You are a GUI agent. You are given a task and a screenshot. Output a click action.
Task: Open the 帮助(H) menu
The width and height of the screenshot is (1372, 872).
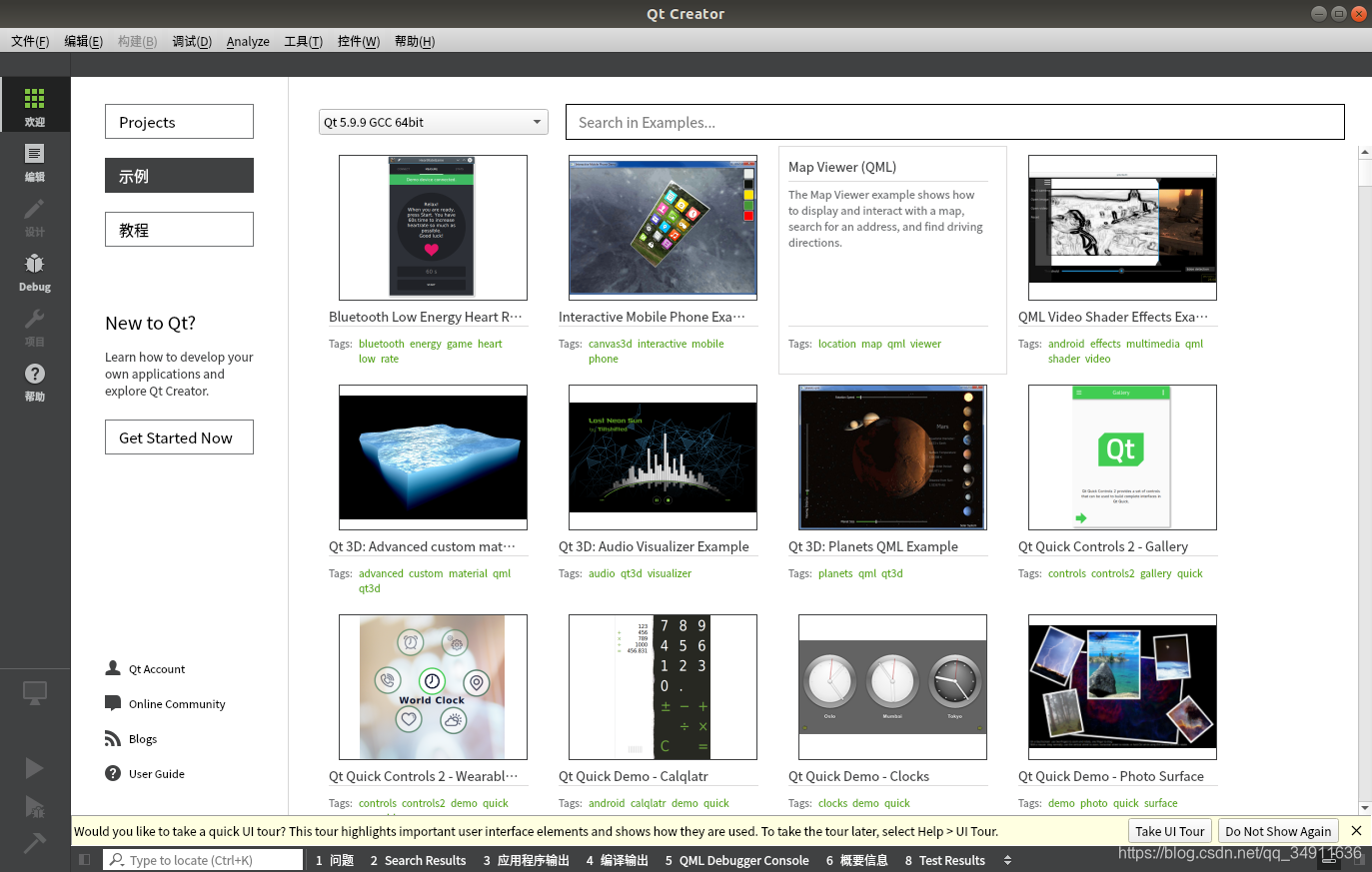coord(415,41)
